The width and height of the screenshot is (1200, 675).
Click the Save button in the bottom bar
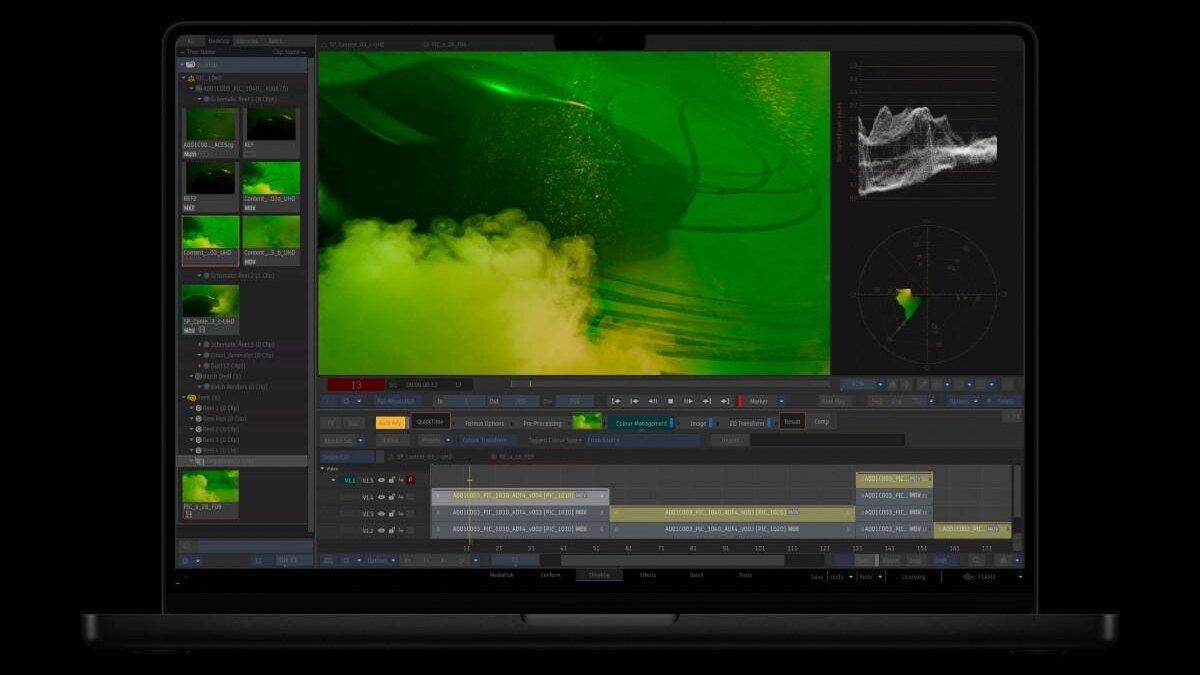coord(816,576)
